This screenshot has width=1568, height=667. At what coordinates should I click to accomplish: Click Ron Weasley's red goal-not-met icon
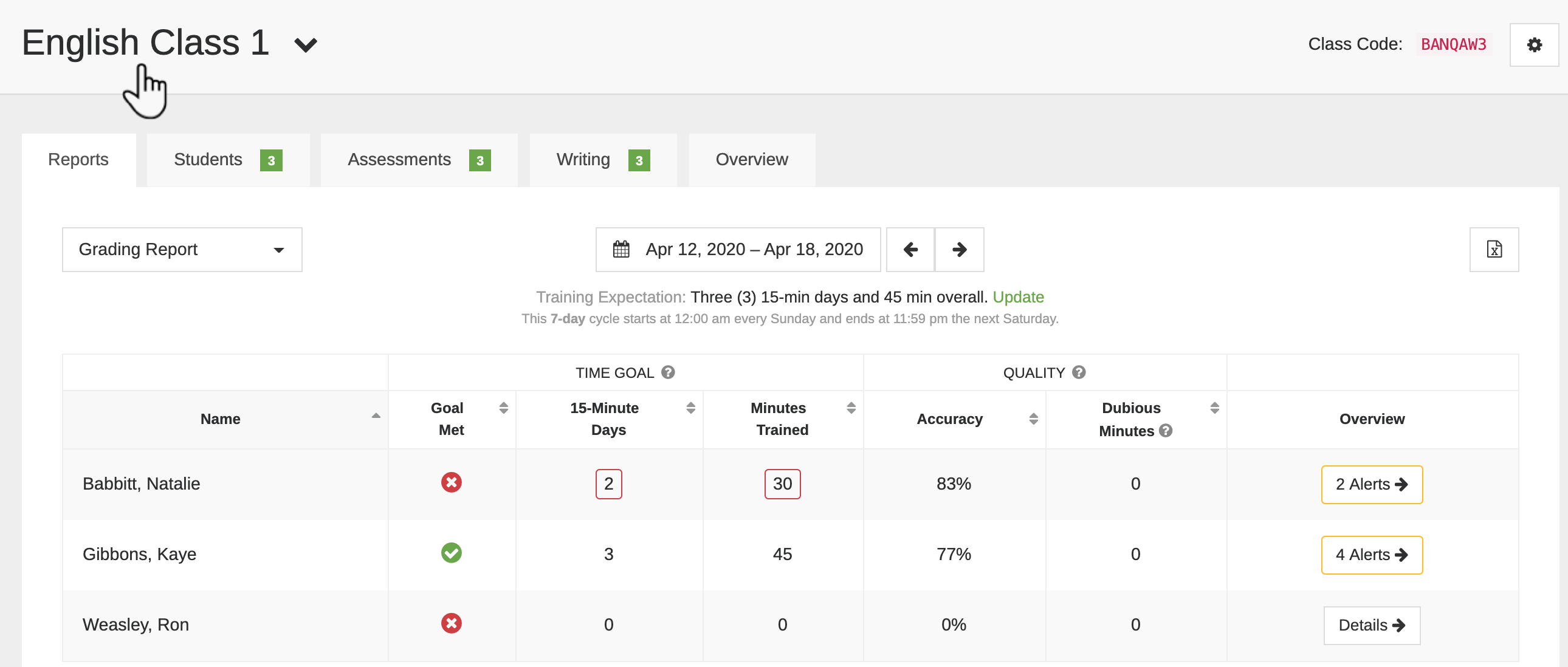[451, 624]
